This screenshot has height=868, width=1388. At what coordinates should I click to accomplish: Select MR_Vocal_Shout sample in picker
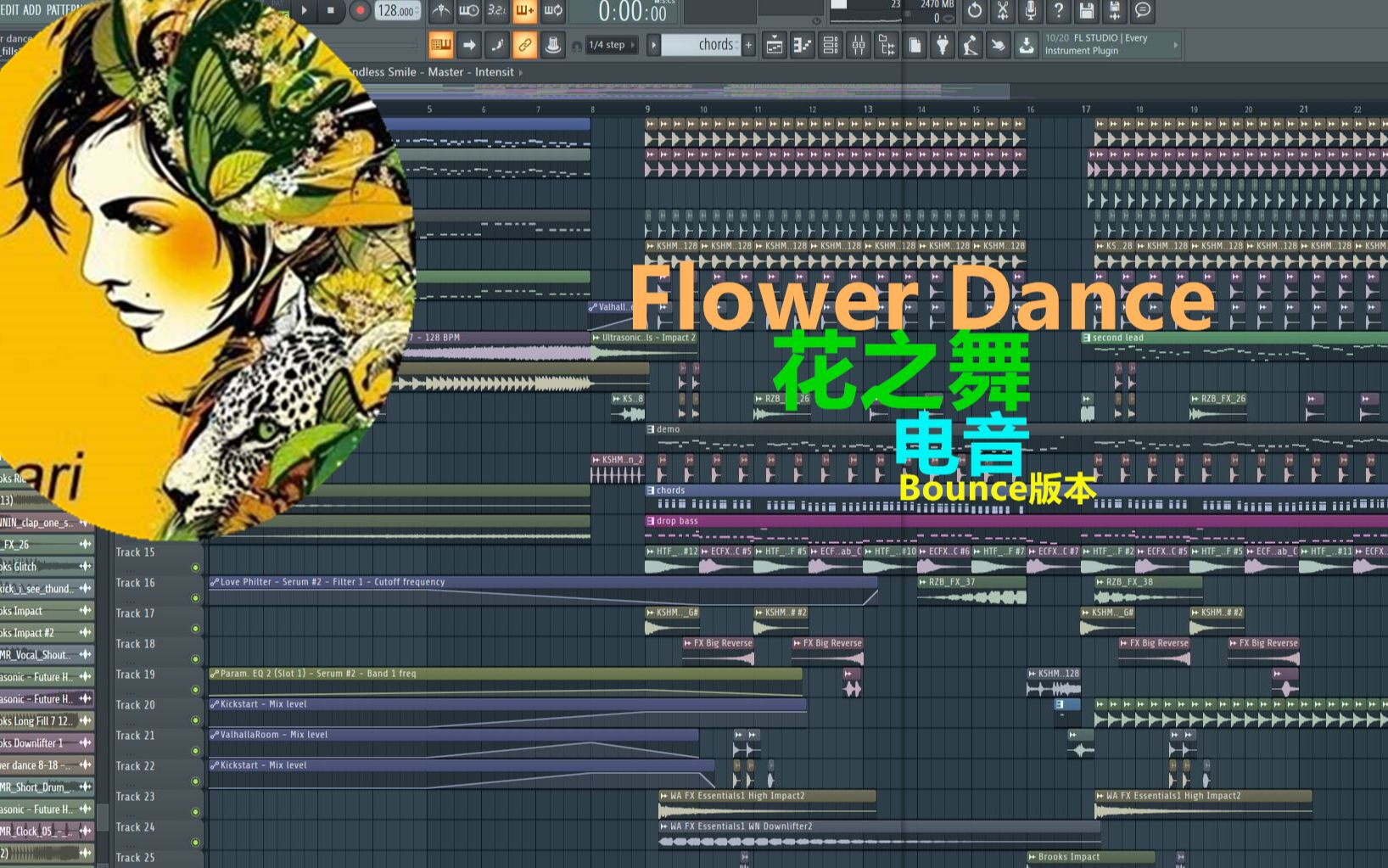tap(47, 655)
